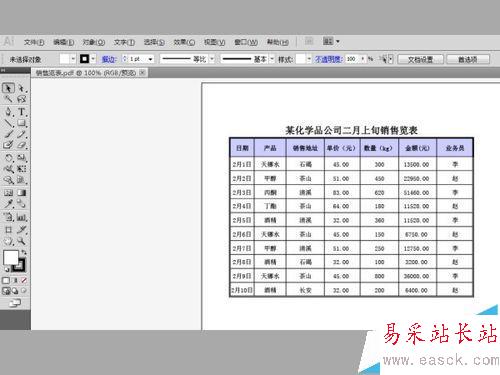The image size is (500, 375).
Task: Select the Magic Wand tool
Action: 8,99
